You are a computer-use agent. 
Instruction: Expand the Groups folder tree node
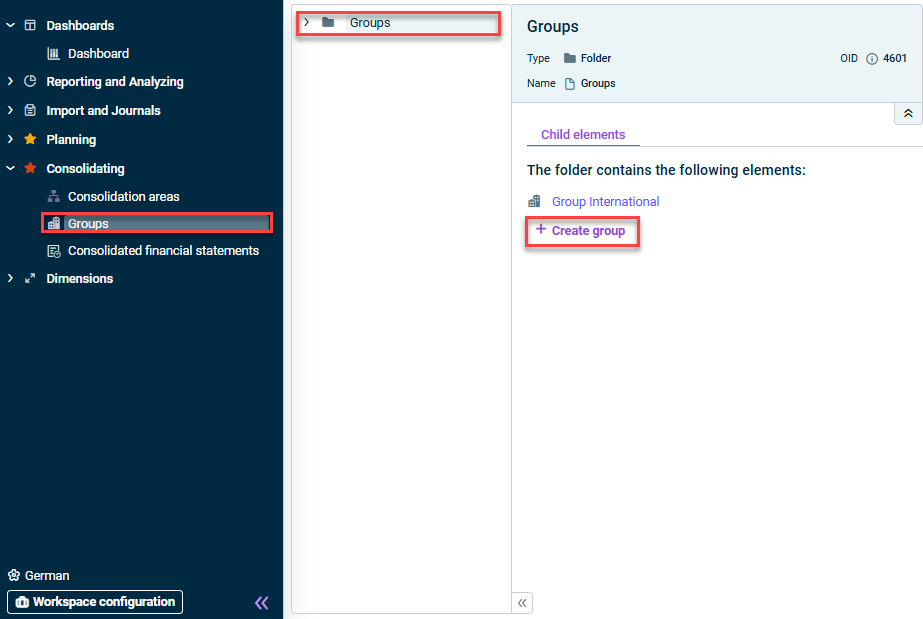click(x=306, y=22)
